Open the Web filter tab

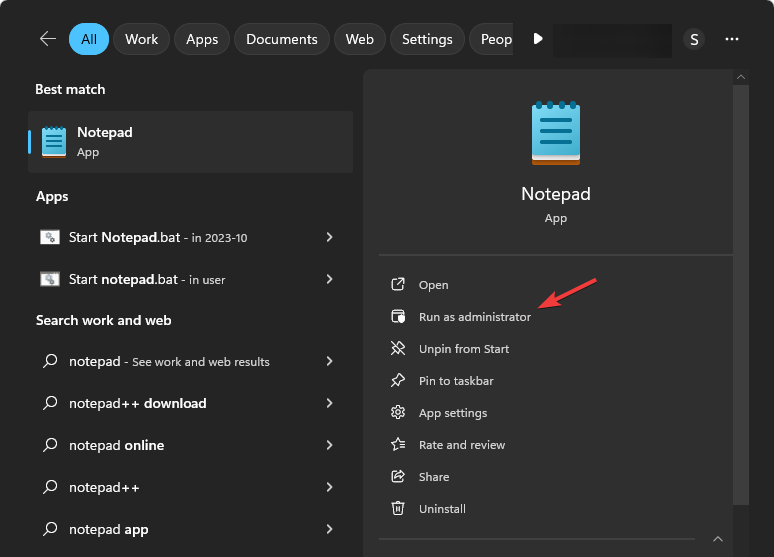pos(359,39)
